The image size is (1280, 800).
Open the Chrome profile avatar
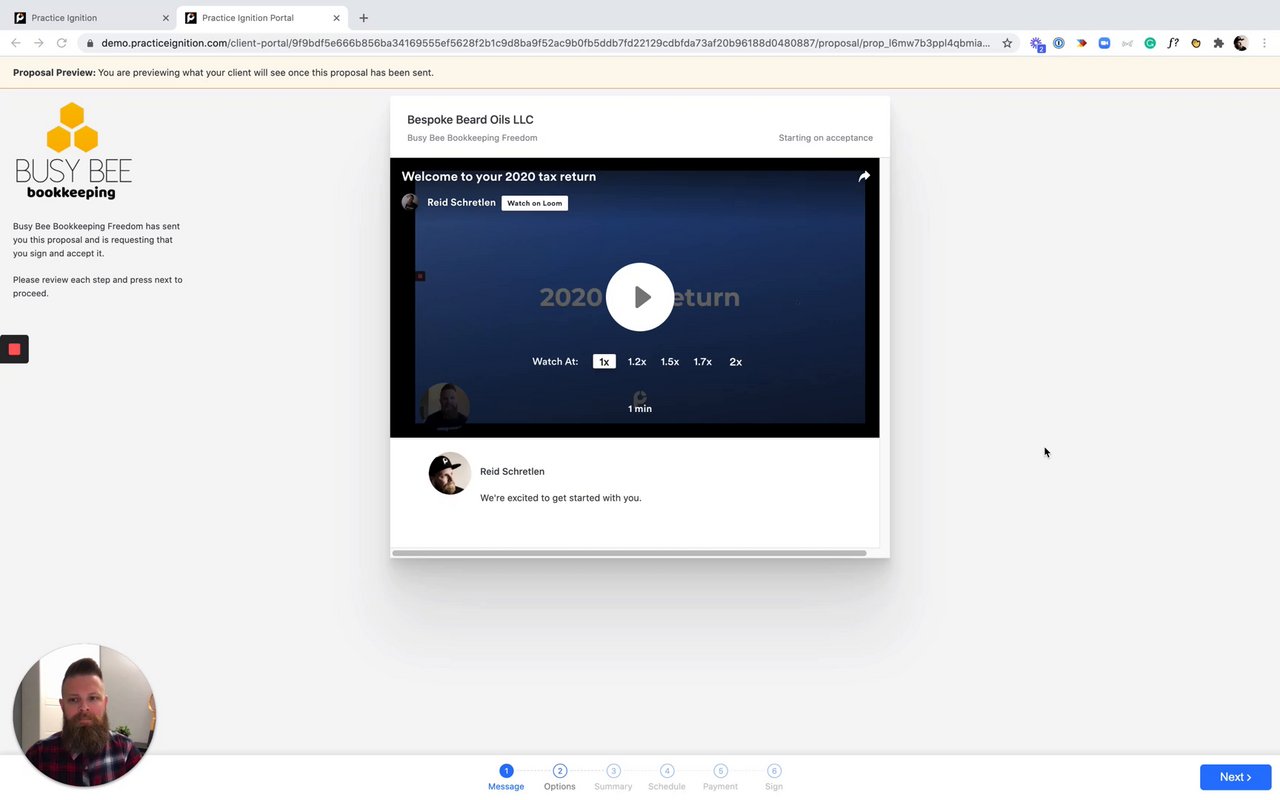pos(1241,43)
